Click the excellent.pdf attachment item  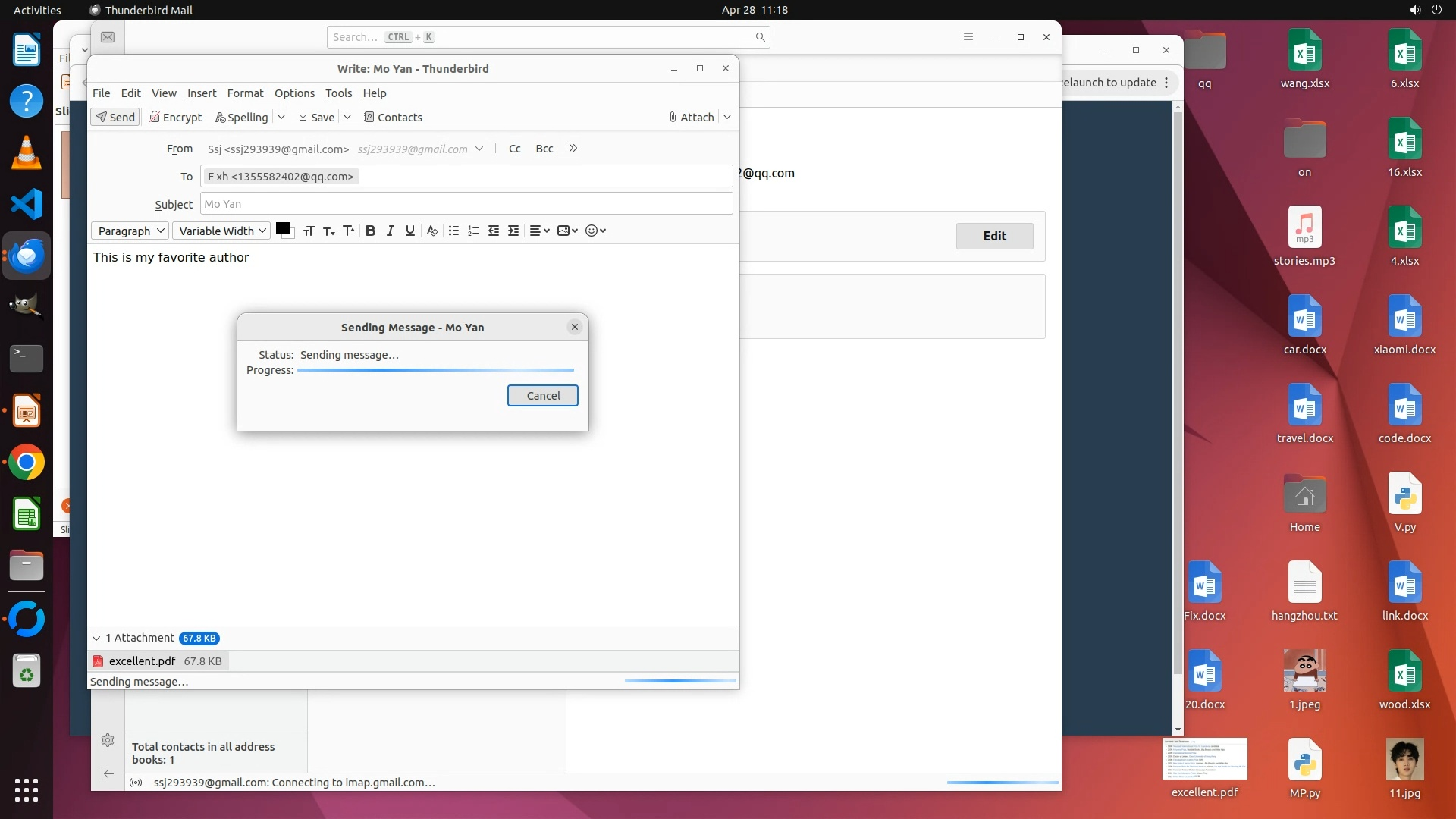click(142, 661)
